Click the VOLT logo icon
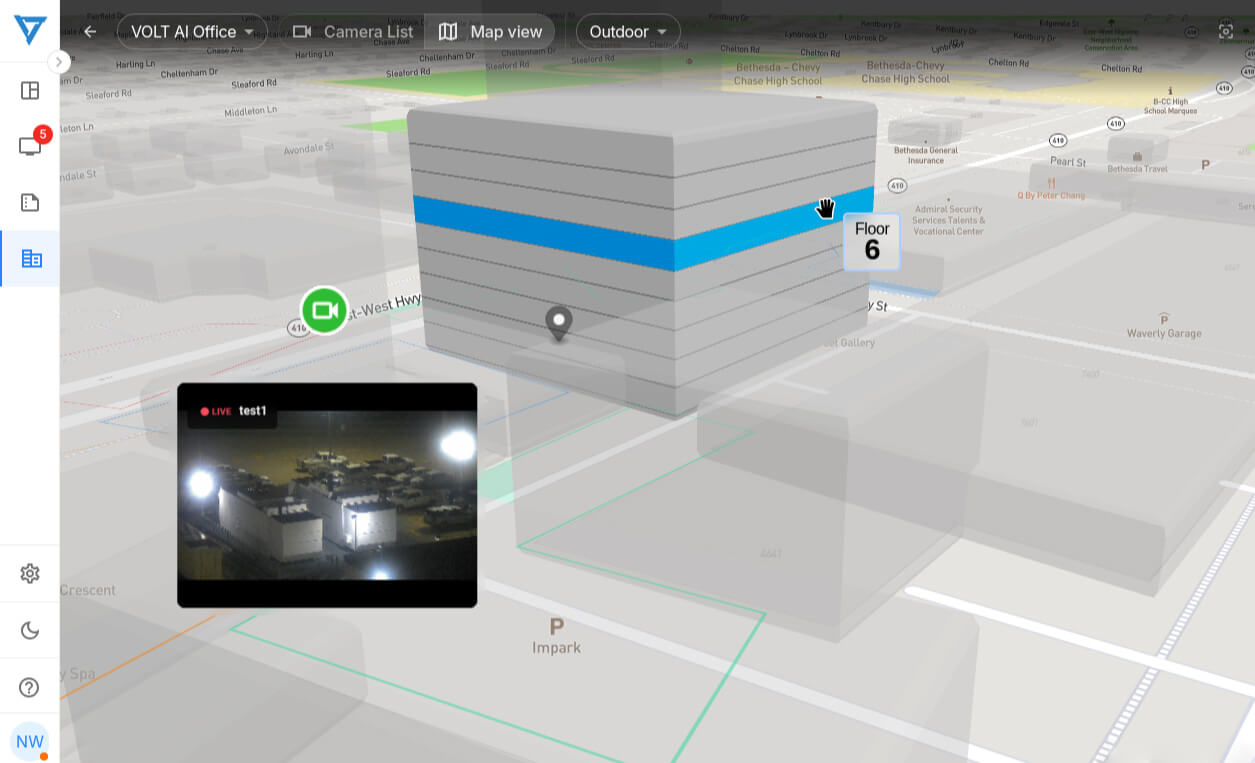Viewport: 1255px width, 763px height. pyautogui.click(x=30, y=30)
